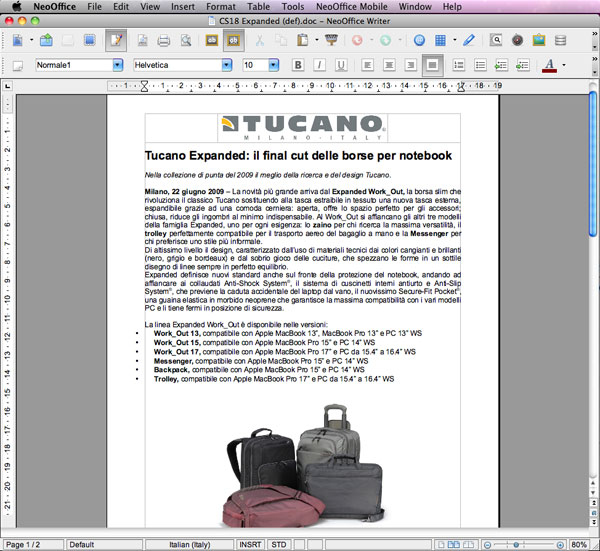Apply the font color A swatch
Screen dimensions: 600x551
(549, 65)
